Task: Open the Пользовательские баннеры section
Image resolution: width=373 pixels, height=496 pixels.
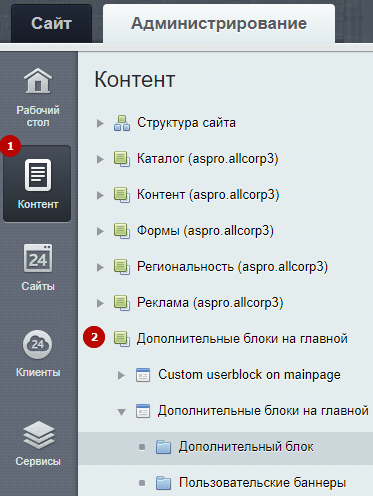Action: (x=262, y=483)
